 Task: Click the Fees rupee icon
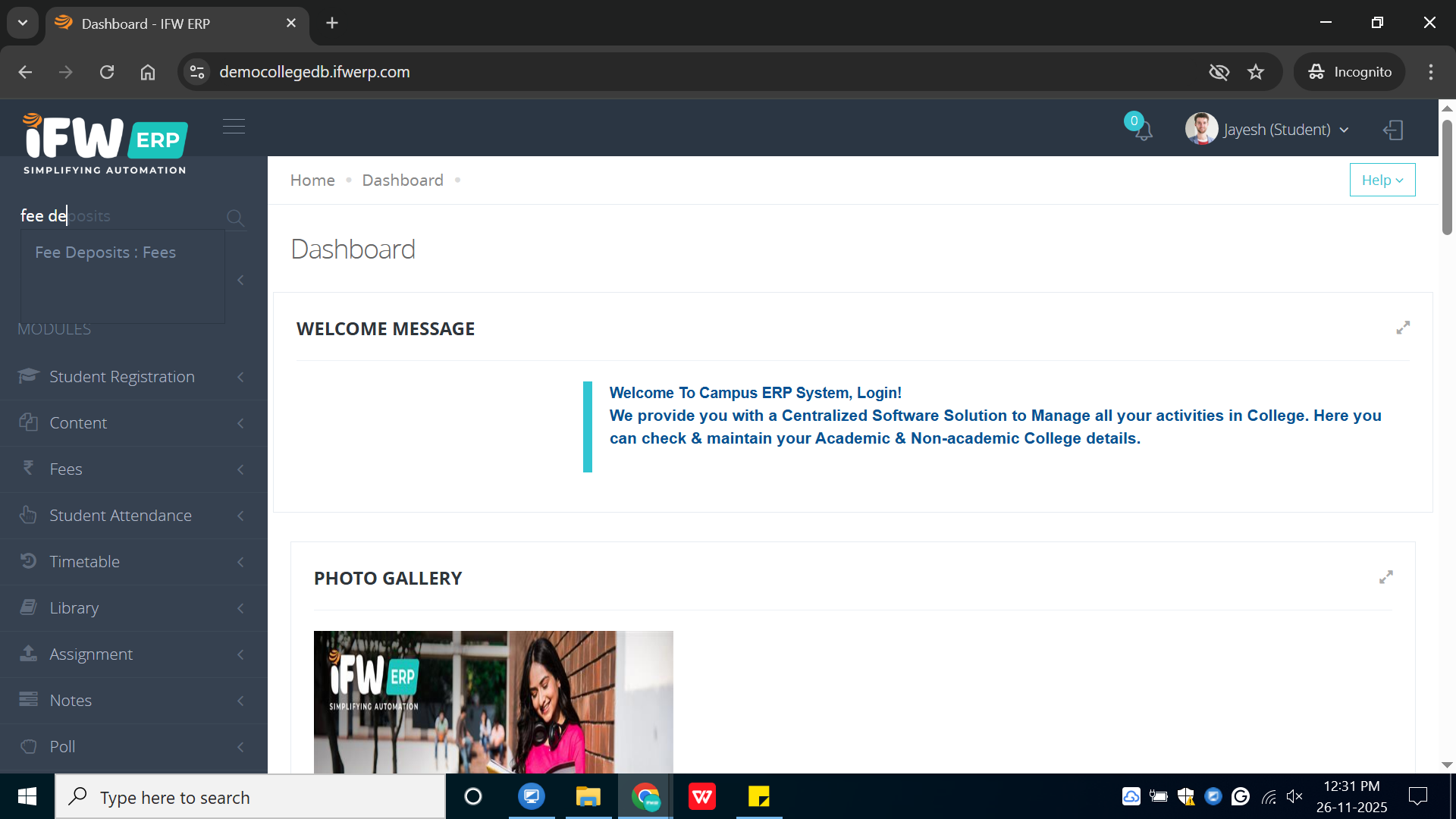29,468
